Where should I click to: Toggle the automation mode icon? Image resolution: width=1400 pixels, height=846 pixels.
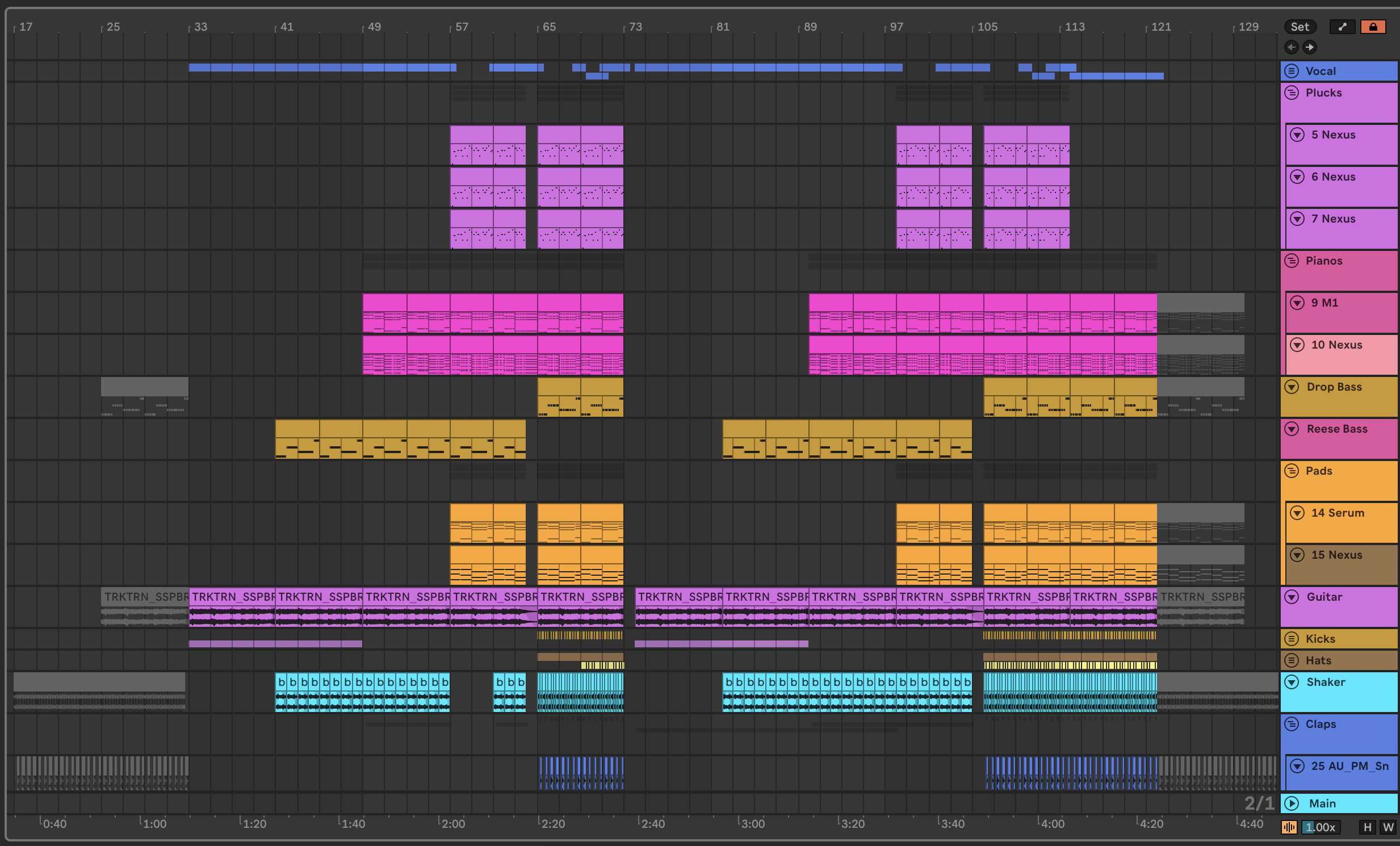point(1342,27)
